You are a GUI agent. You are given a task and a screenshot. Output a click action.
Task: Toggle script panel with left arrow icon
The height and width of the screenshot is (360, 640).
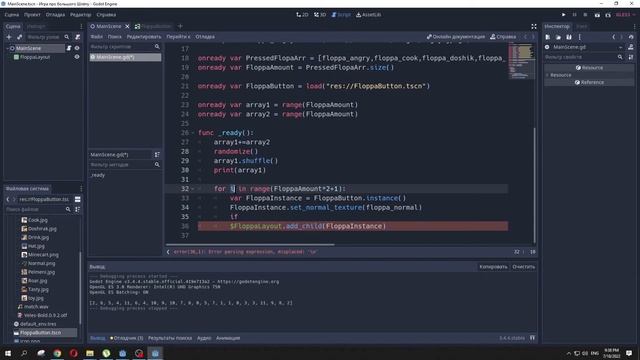168,252
